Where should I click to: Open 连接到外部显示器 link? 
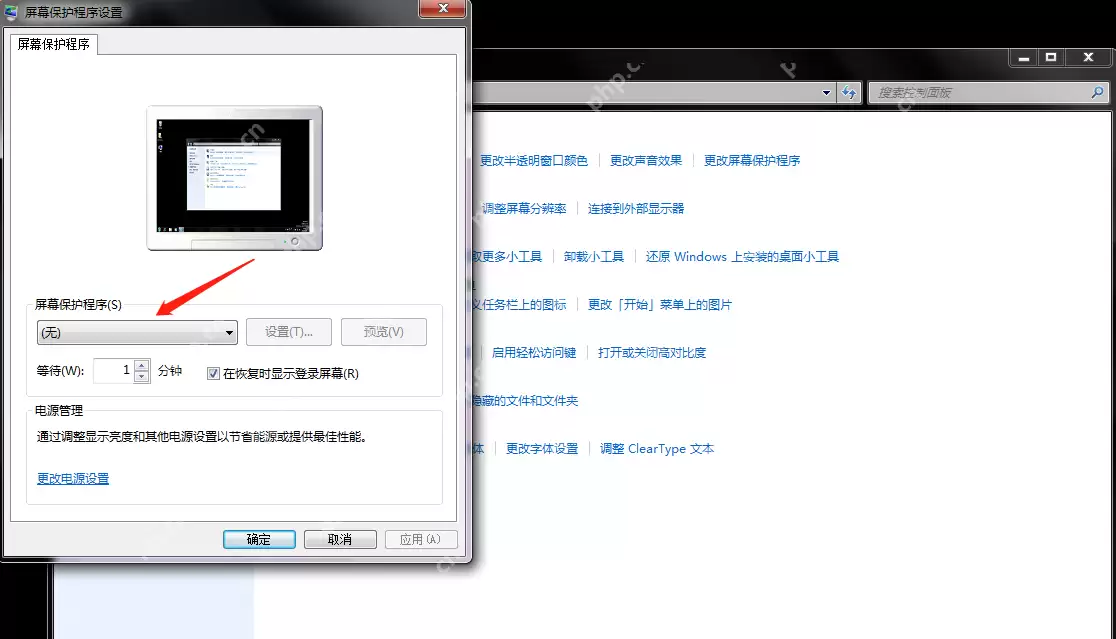[x=636, y=208]
